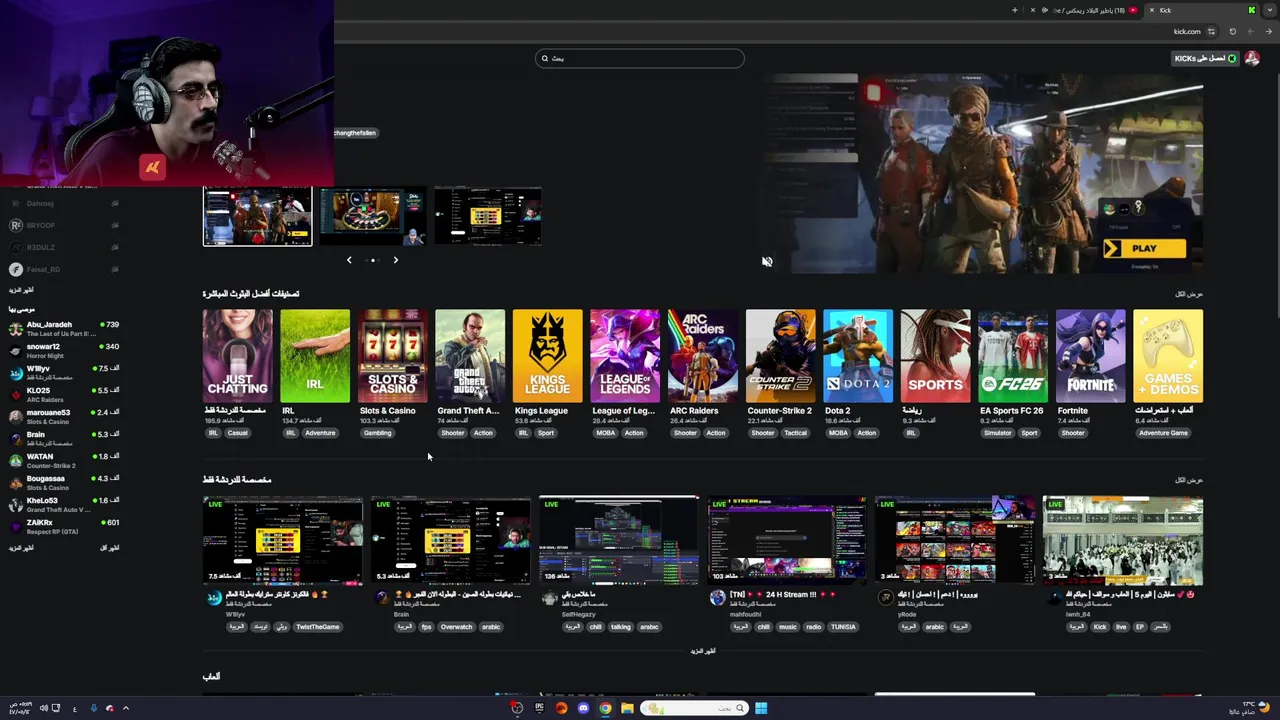Go to the next featured carousel slide

tap(395, 260)
